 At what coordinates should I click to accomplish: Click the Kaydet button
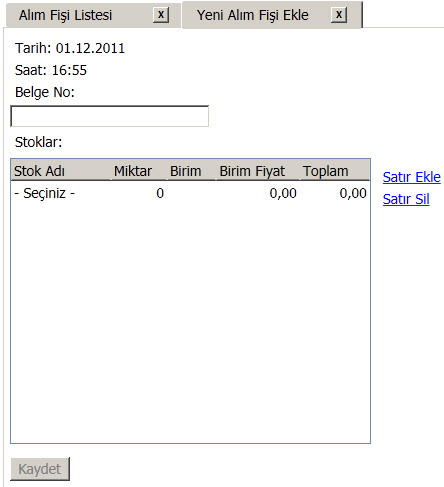coord(40,469)
